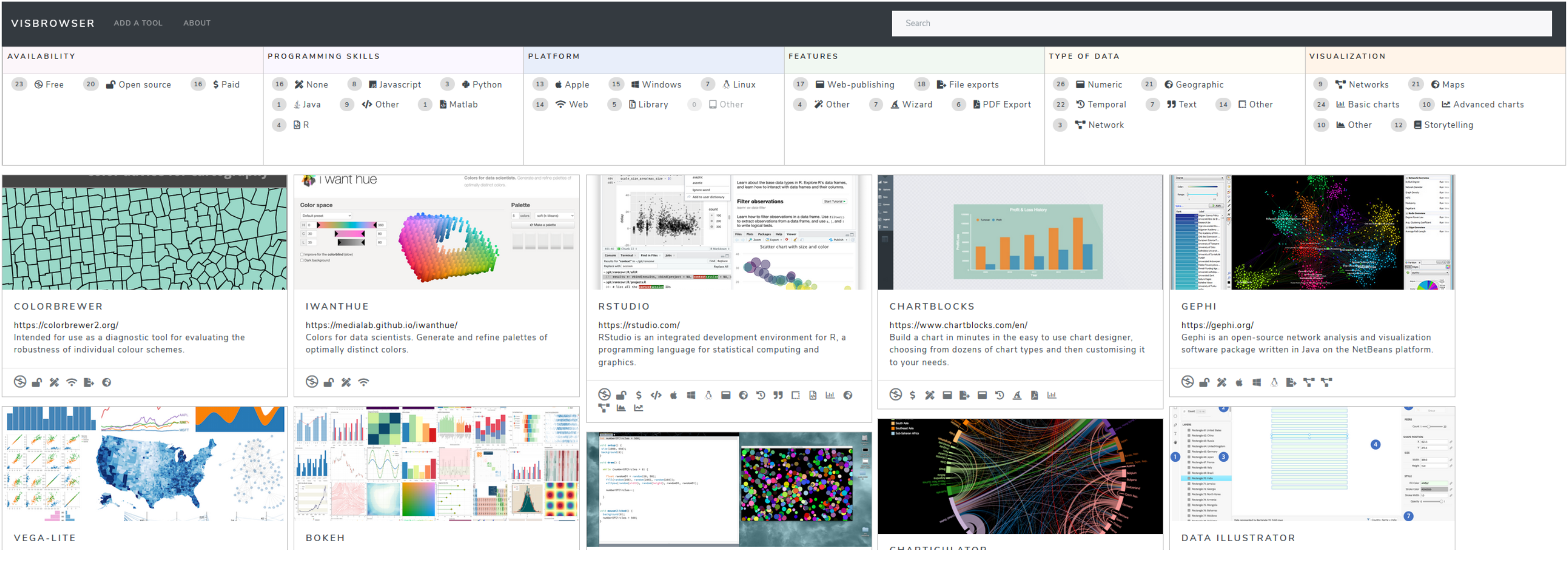Image resolution: width=1568 pixels, height=562 pixels.
Task: Click the Windows icon on the RStudio card
Action: [691, 395]
